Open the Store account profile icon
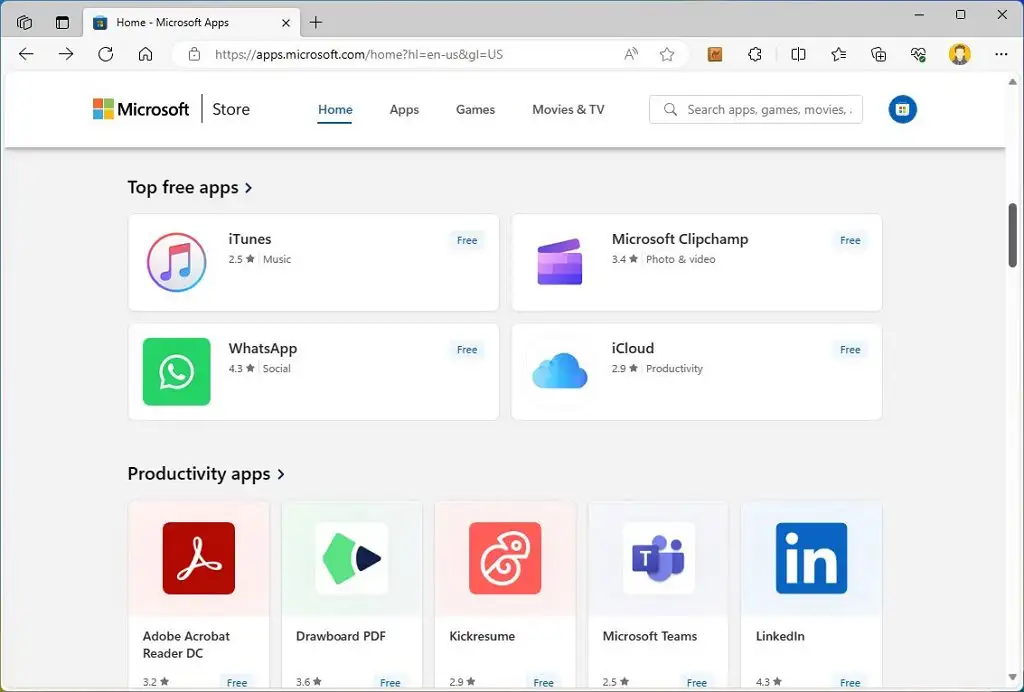Viewport: 1024px width, 692px height. (902, 109)
